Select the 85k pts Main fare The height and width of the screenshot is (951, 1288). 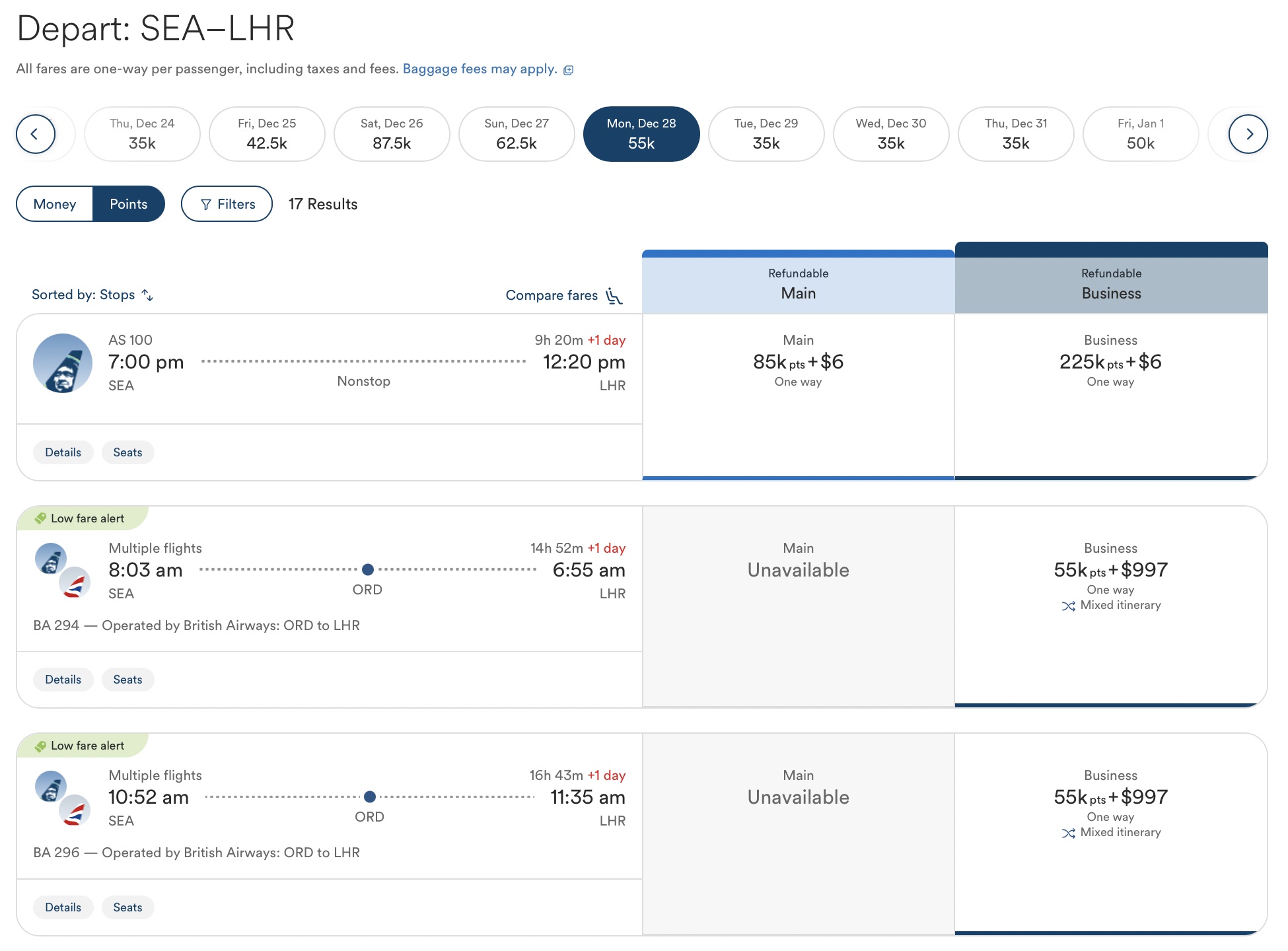point(798,362)
